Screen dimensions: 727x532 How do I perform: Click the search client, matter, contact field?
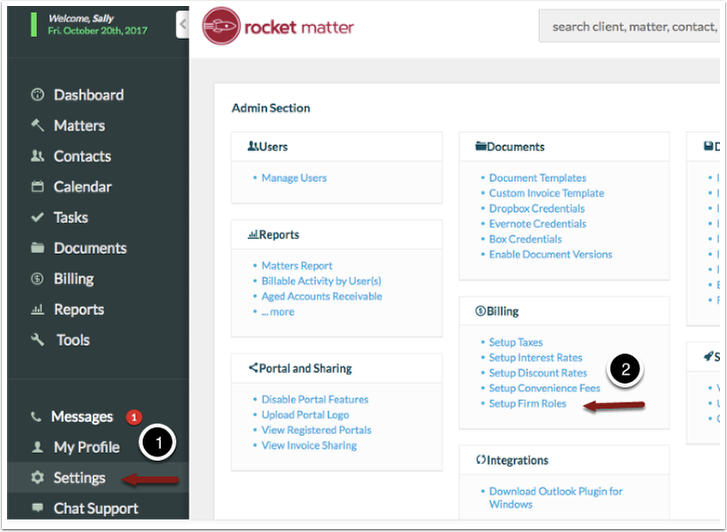pos(629,26)
